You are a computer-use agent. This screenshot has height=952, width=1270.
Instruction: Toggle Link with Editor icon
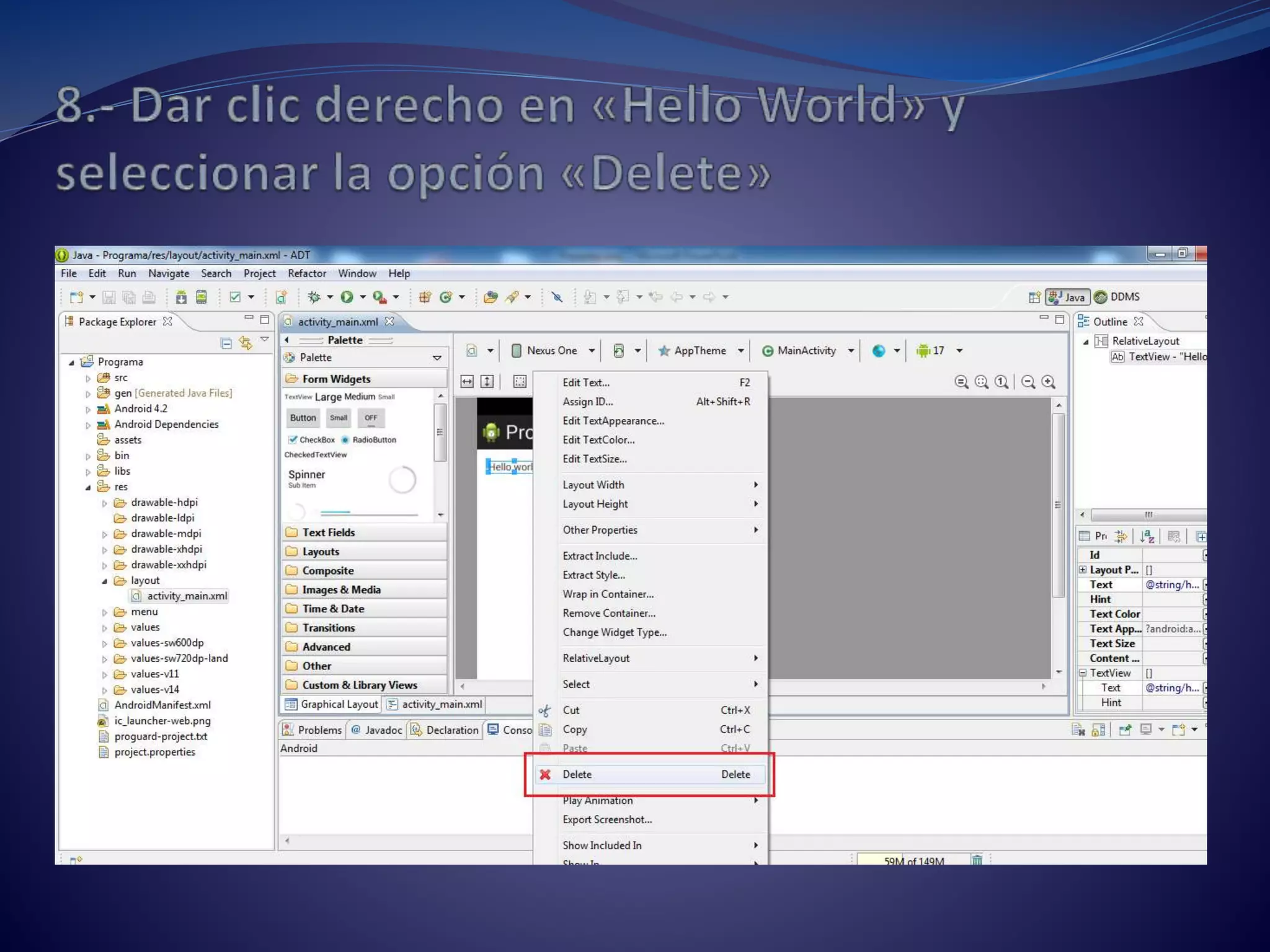246,343
